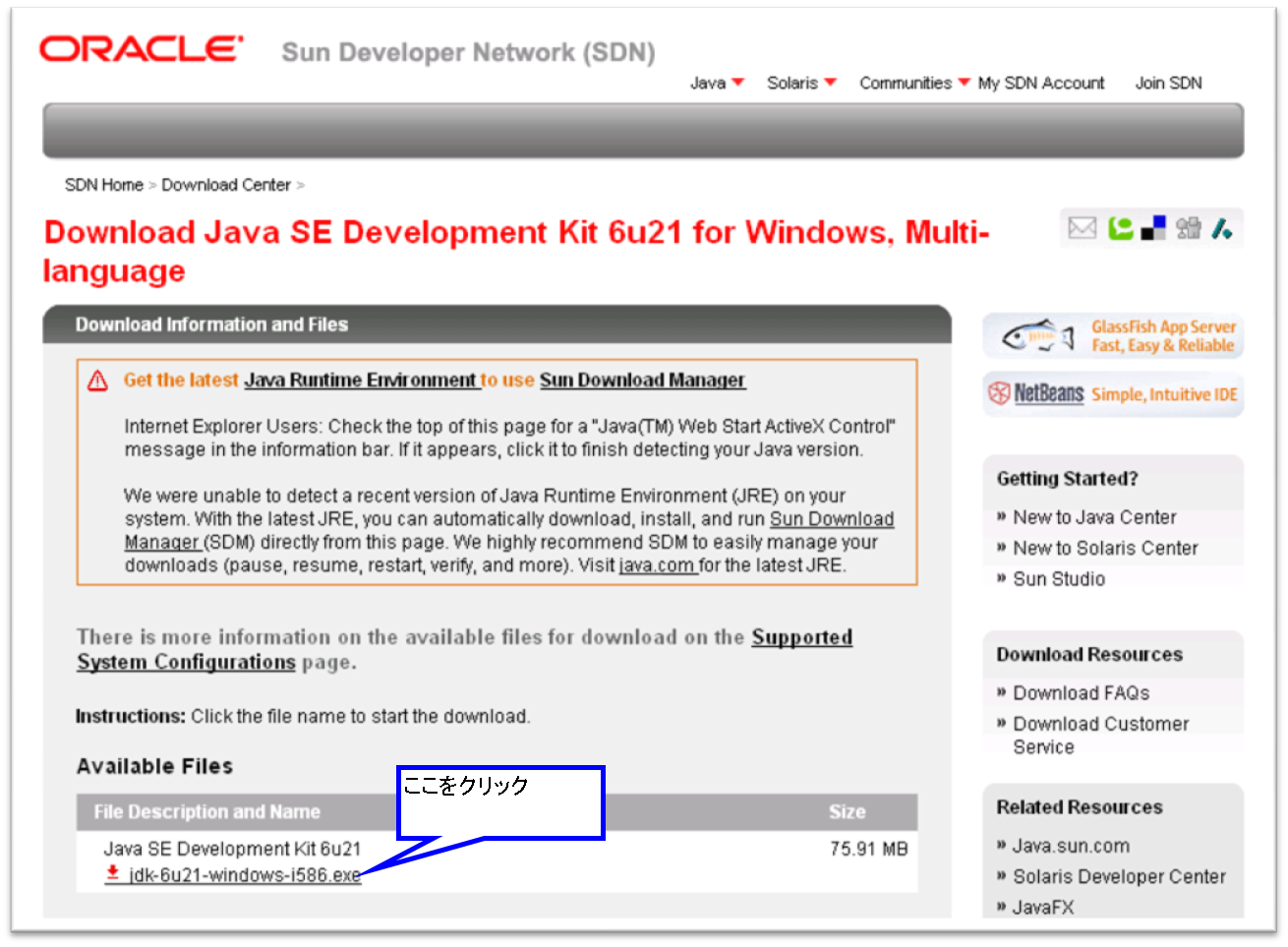The image size is (1288, 947).
Task: Go to Download Center breadcrumb
Action: pyautogui.click(x=226, y=185)
